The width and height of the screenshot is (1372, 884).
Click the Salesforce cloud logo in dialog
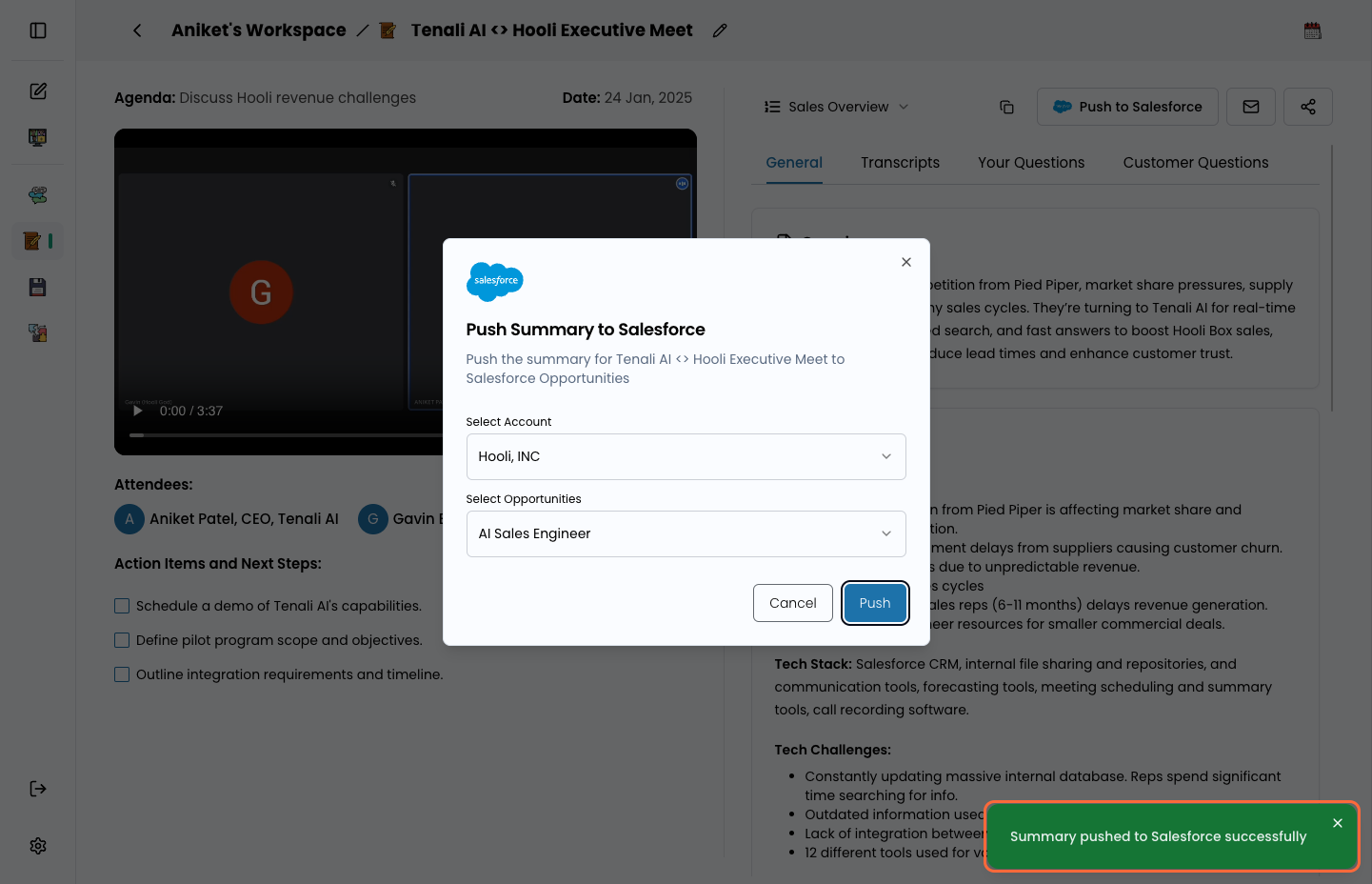(495, 281)
